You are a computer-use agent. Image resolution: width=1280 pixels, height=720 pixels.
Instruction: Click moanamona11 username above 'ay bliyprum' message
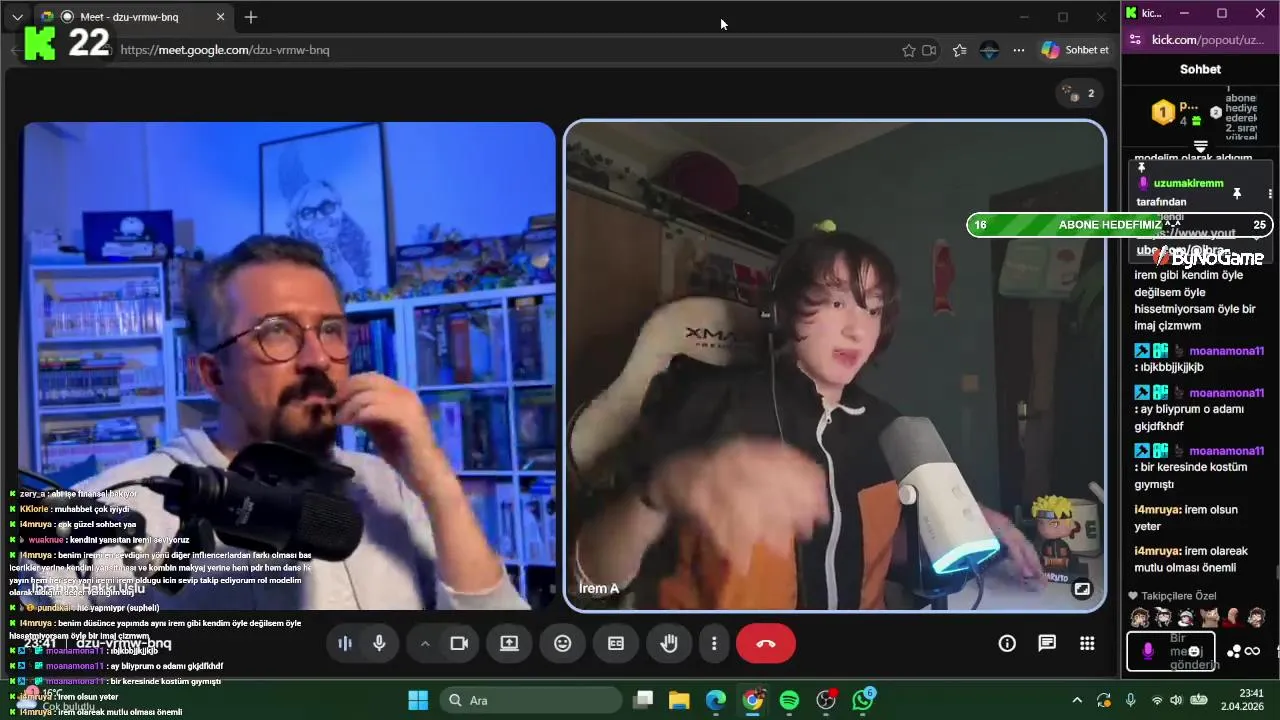pyautogui.click(x=1226, y=393)
